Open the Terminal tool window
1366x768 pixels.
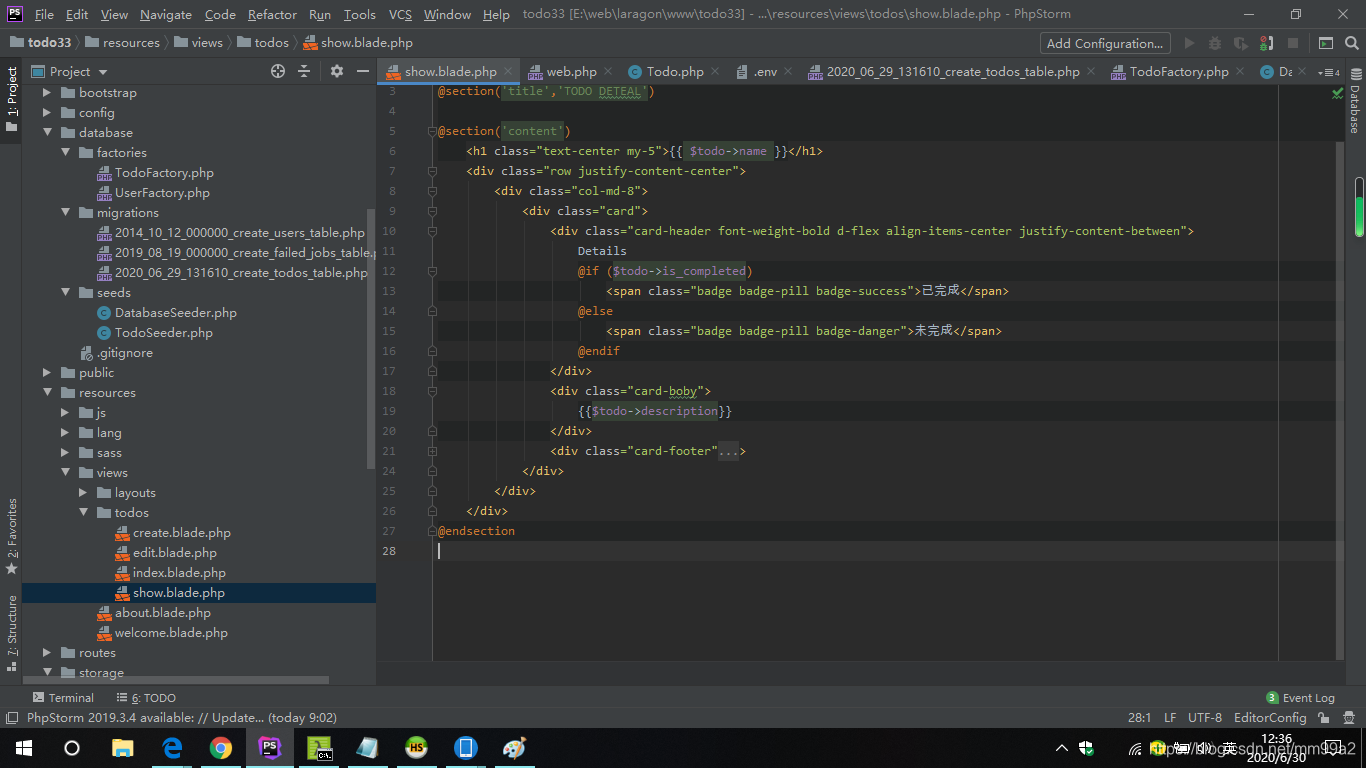point(63,698)
